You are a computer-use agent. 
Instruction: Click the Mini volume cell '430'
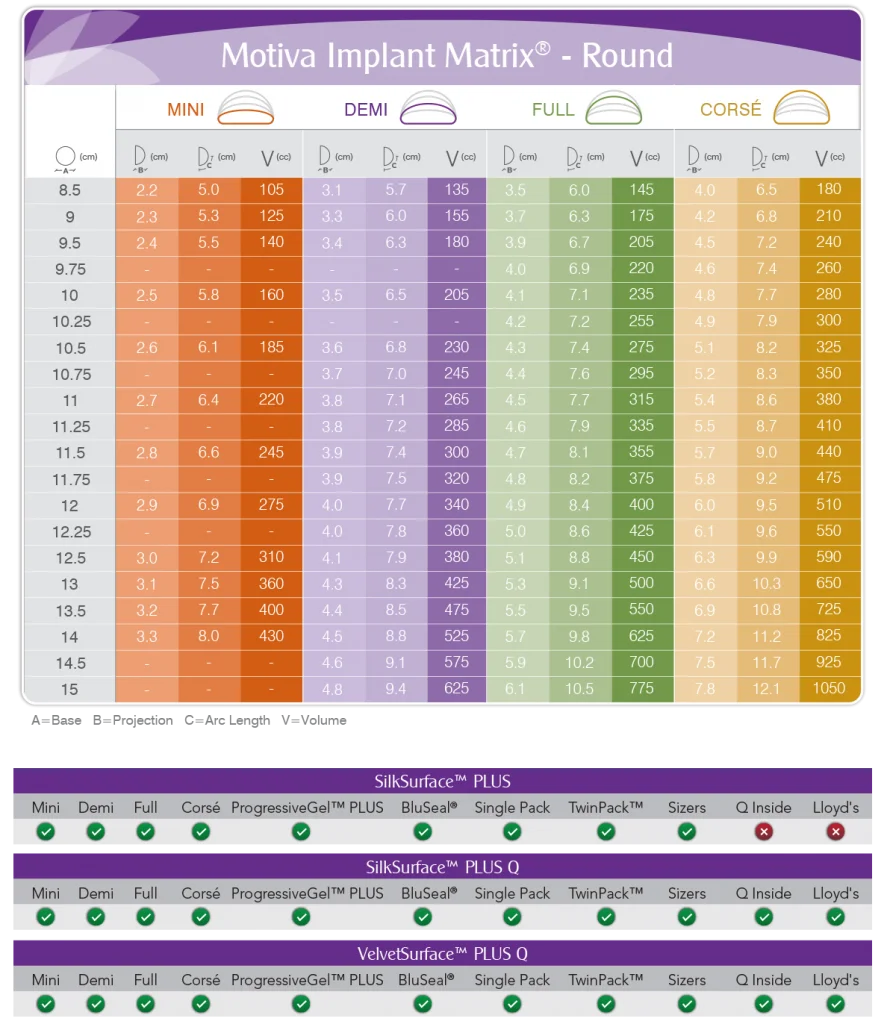coord(271,635)
